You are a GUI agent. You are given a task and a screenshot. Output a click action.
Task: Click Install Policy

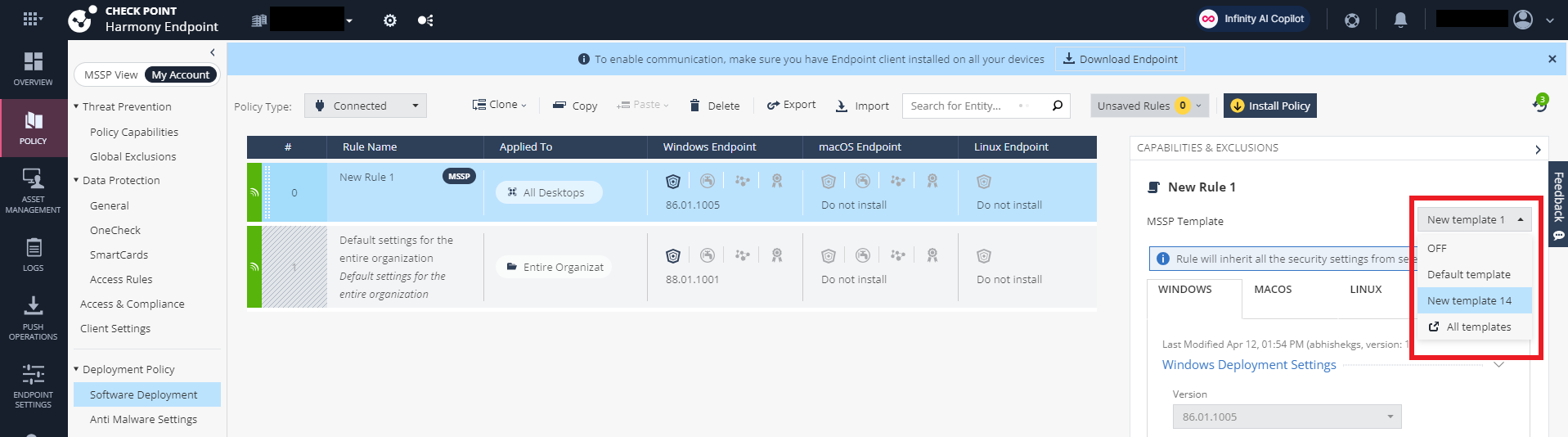click(1270, 106)
